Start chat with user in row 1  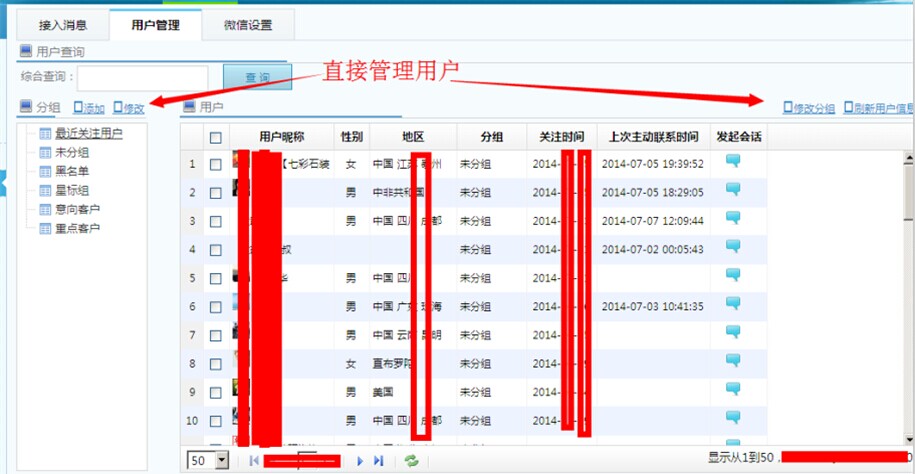point(734,162)
